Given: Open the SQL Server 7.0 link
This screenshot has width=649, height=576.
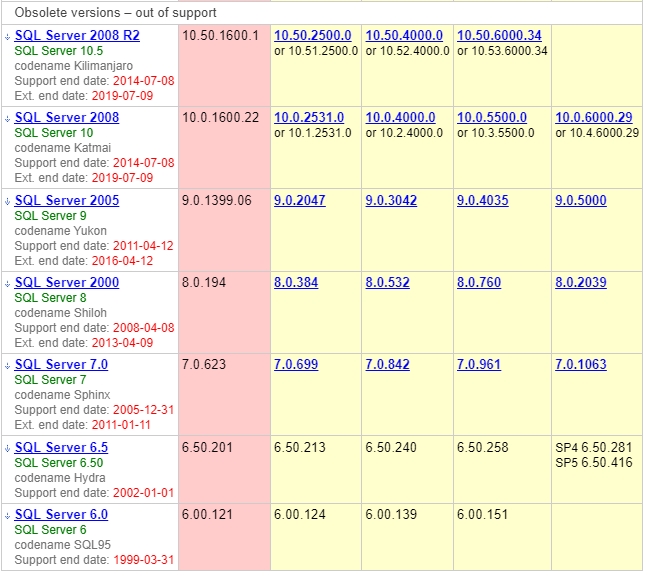Looking at the screenshot, I should pyautogui.click(x=61, y=364).
